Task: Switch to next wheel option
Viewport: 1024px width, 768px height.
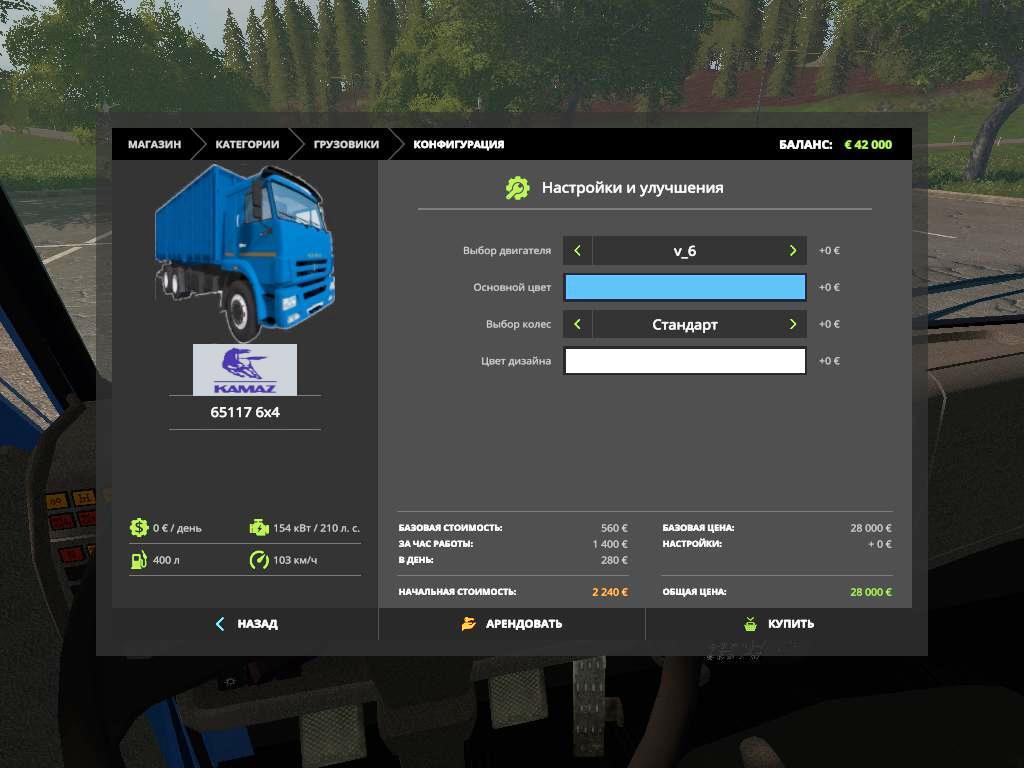Action: (792, 324)
